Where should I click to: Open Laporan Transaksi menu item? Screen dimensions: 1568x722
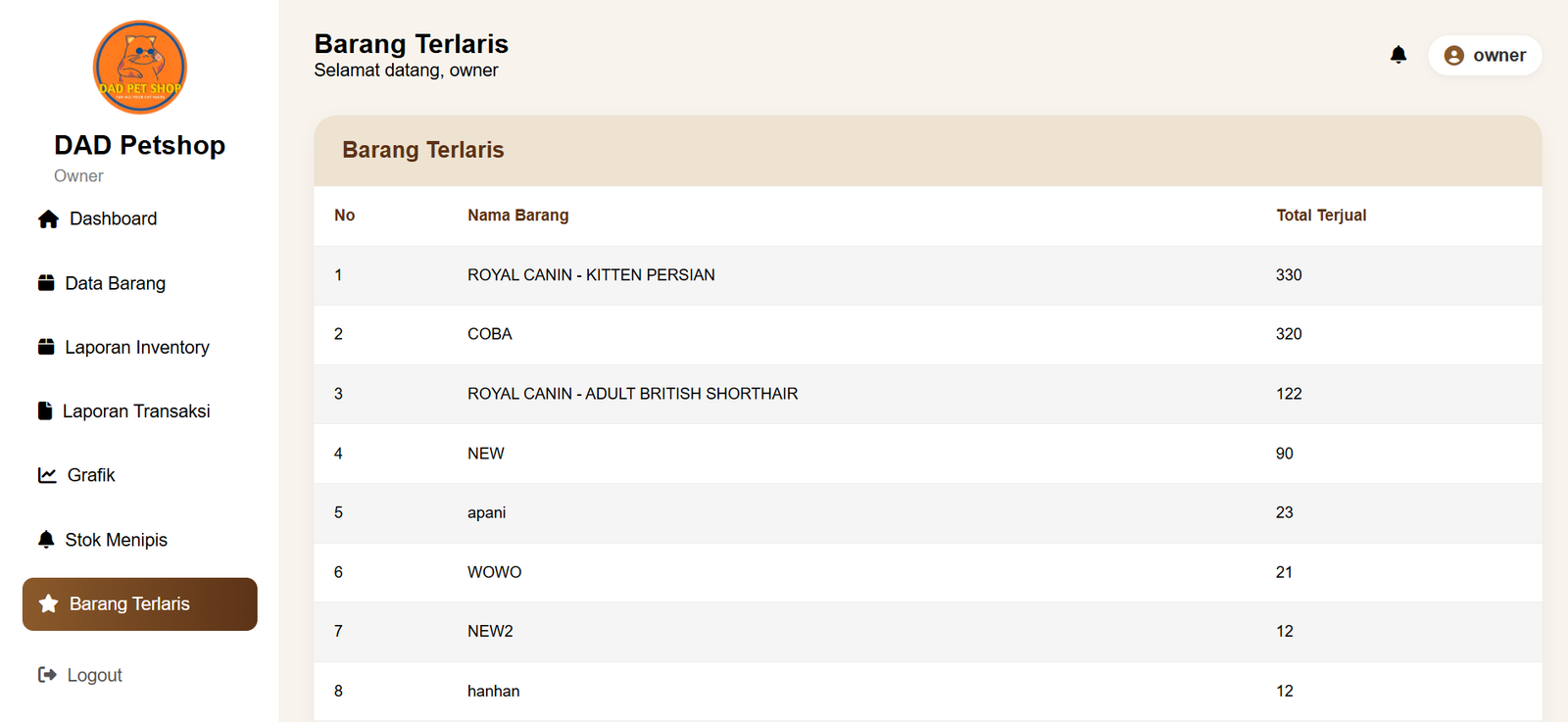click(140, 410)
